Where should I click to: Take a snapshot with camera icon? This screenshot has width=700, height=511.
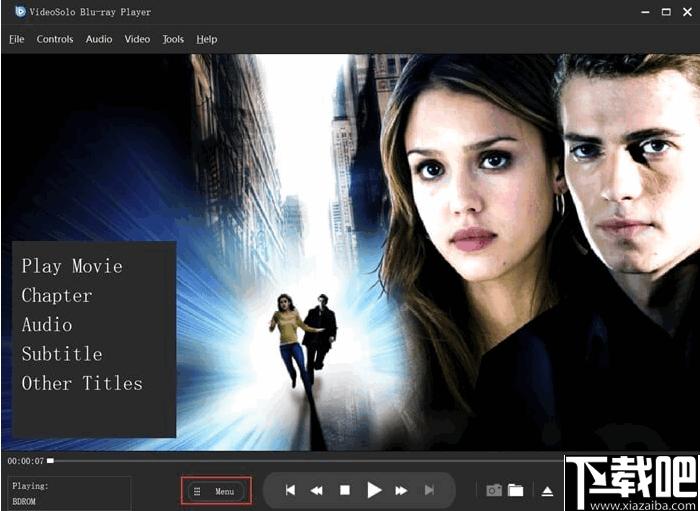pyautogui.click(x=494, y=490)
